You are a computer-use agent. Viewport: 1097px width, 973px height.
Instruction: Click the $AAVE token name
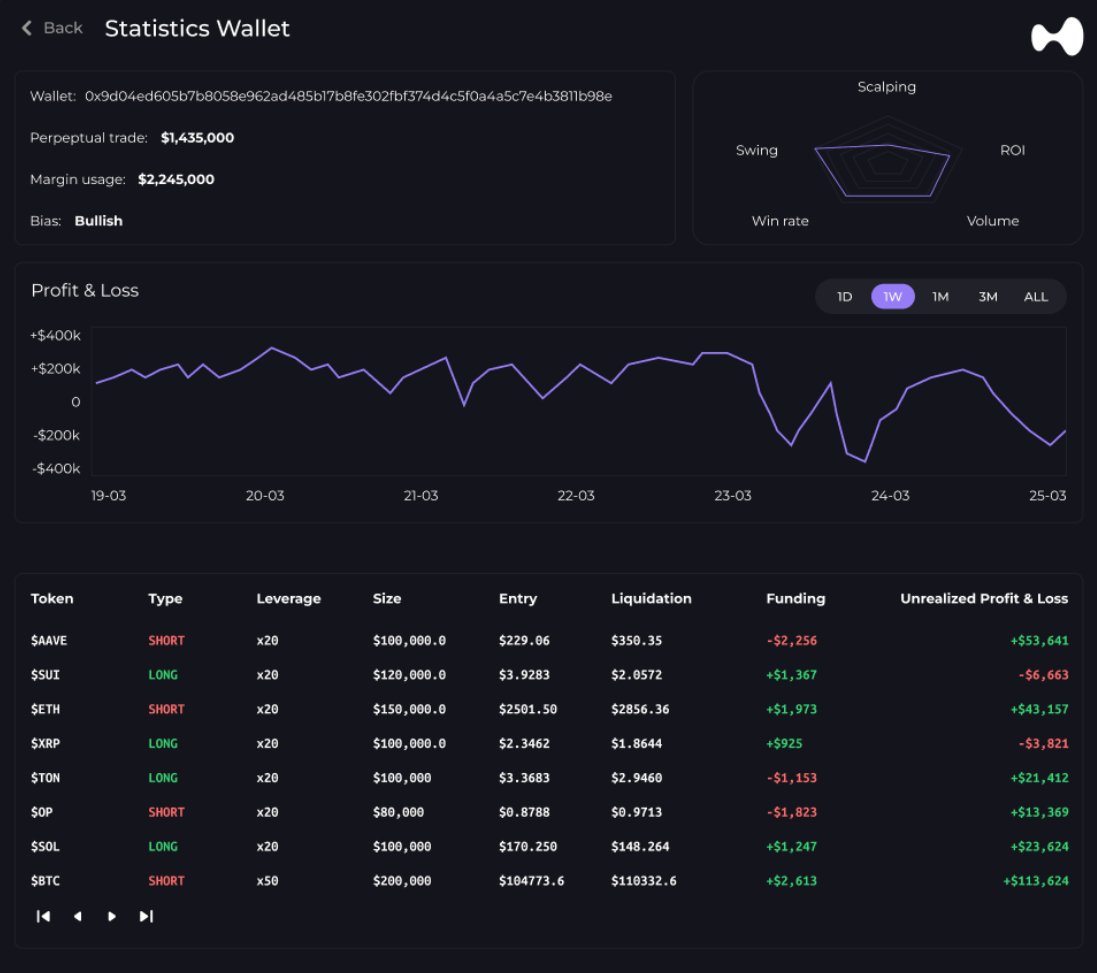pos(49,641)
